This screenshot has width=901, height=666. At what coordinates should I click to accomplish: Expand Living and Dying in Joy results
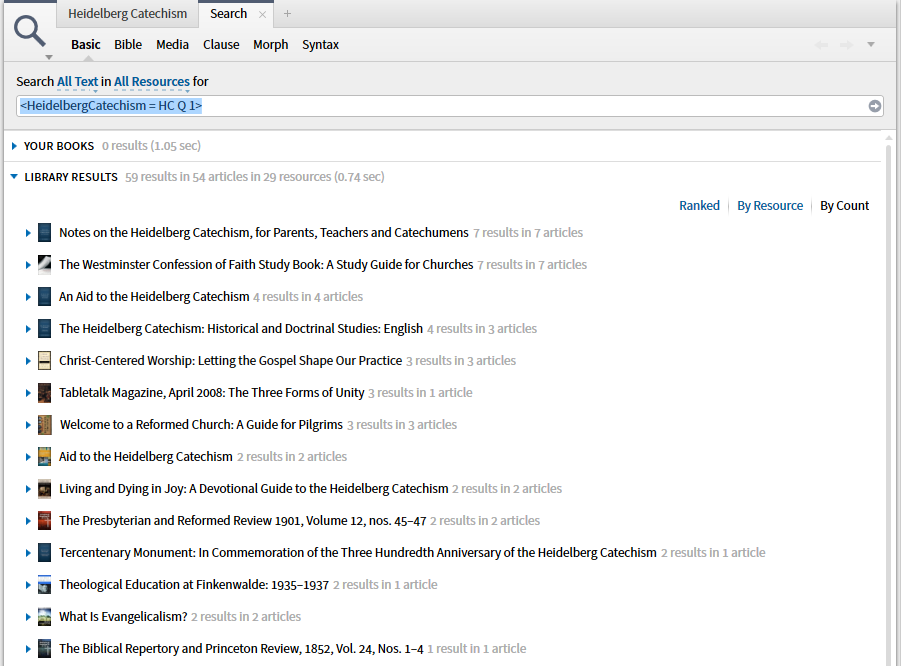pyautogui.click(x=28, y=489)
